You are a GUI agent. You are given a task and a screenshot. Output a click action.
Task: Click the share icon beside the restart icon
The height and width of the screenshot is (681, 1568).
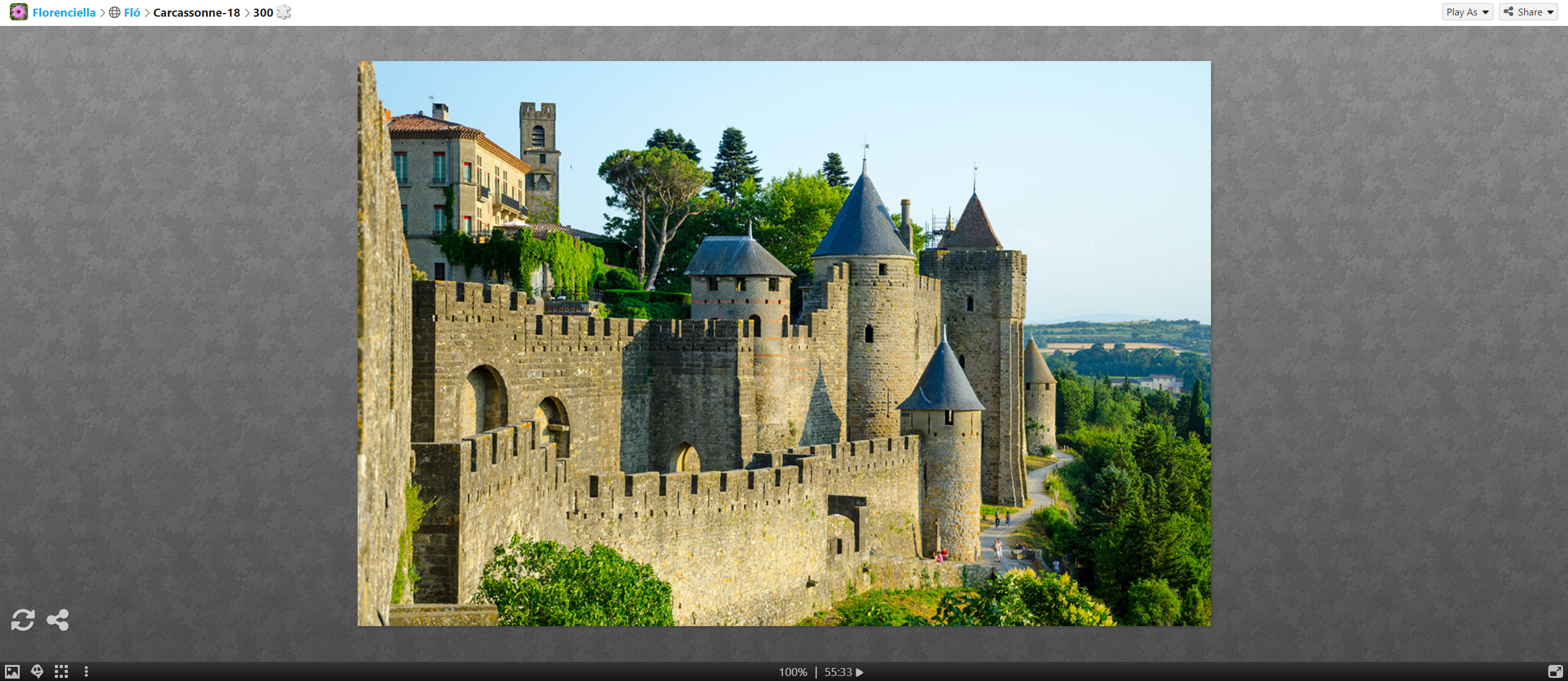[x=58, y=619]
